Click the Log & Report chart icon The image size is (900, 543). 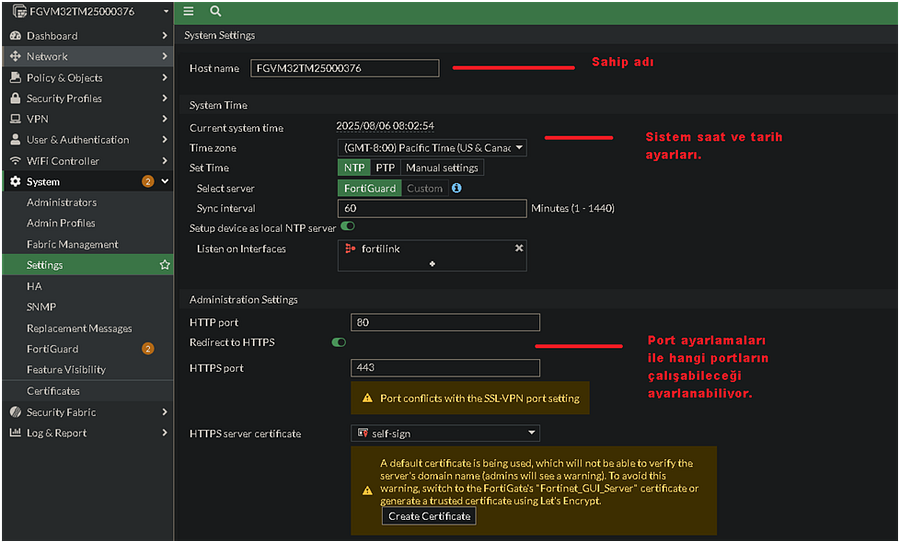(15, 433)
